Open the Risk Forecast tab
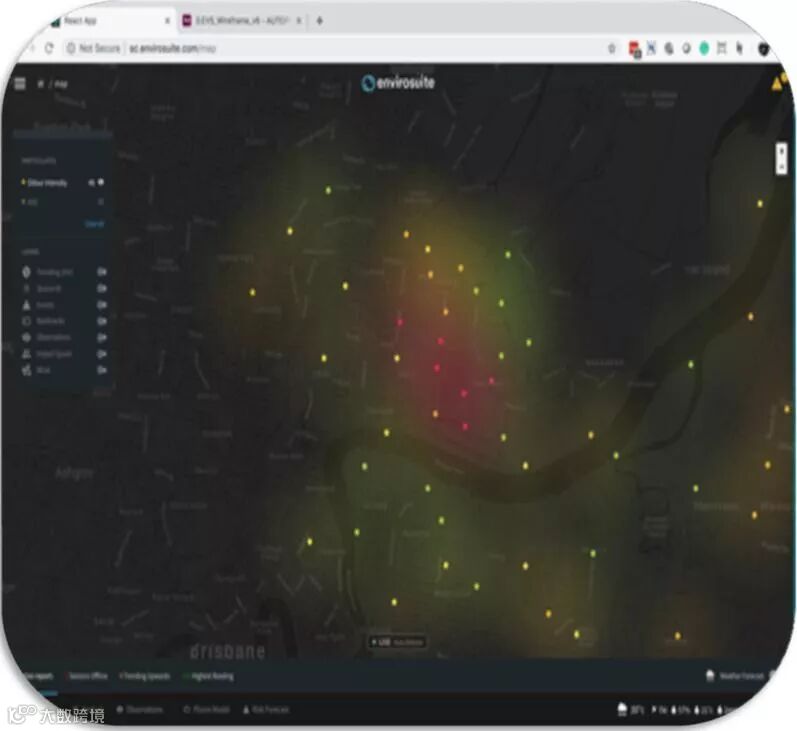Image resolution: width=797 pixels, height=731 pixels. pyautogui.click(x=266, y=710)
